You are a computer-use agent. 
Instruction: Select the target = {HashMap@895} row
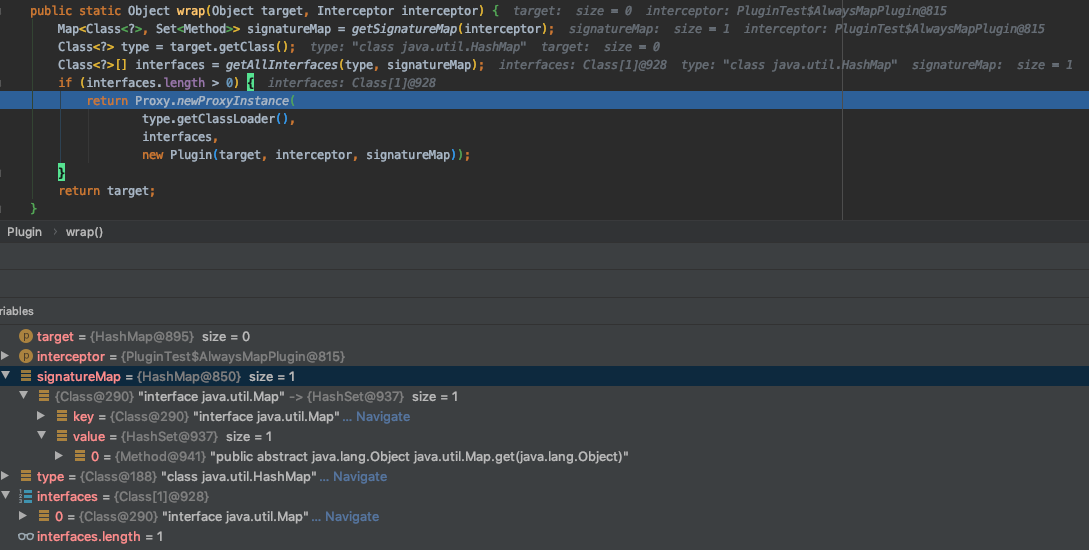pos(544,336)
